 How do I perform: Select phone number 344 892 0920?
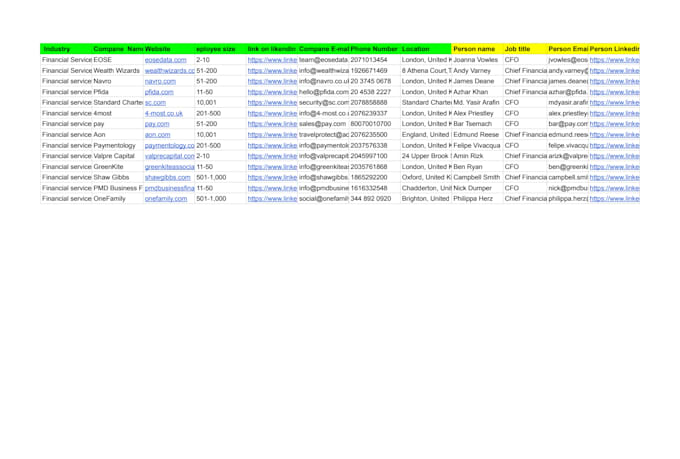pyautogui.click(x=375, y=199)
